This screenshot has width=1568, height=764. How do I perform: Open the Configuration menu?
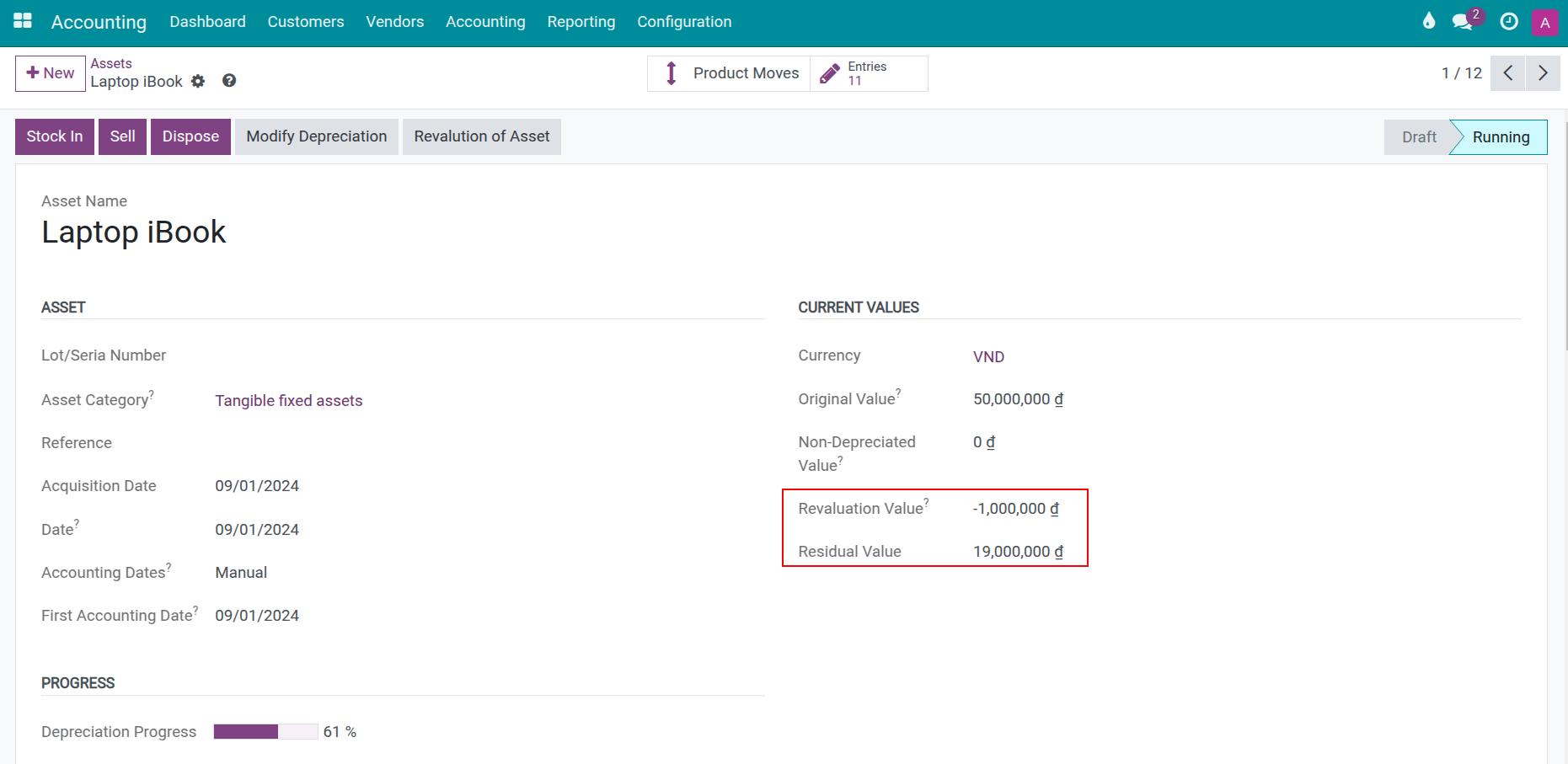coord(684,22)
